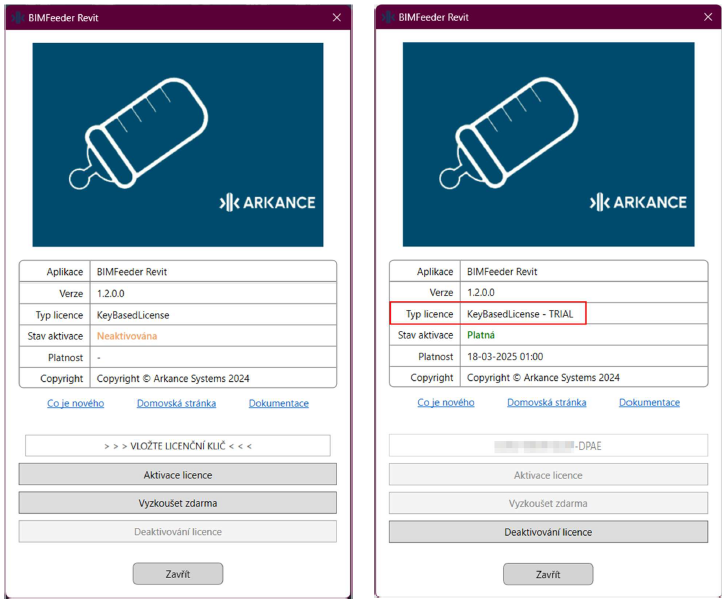Click 'Zavřít' button in the right dialog

tap(548, 574)
